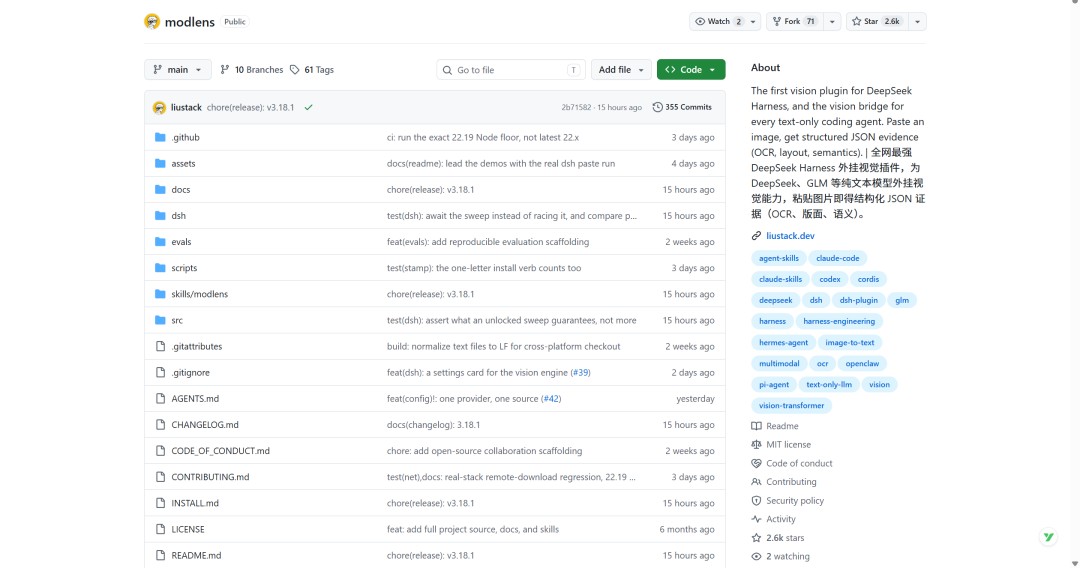The height and width of the screenshot is (568, 1080).
Task: Click the star icon beside 2.6k stars
Action: tap(756, 538)
